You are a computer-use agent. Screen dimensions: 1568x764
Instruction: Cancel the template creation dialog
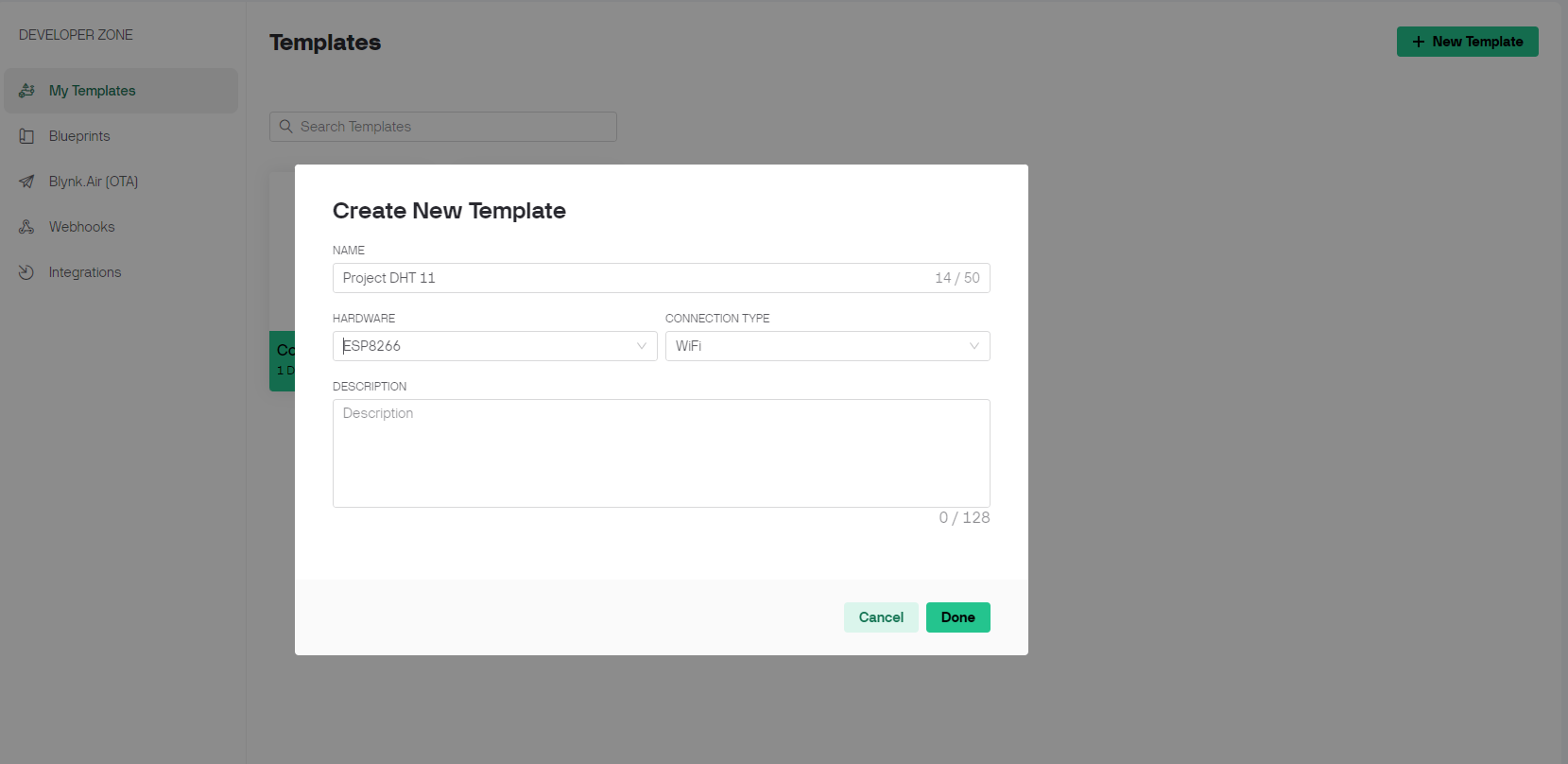881,617
